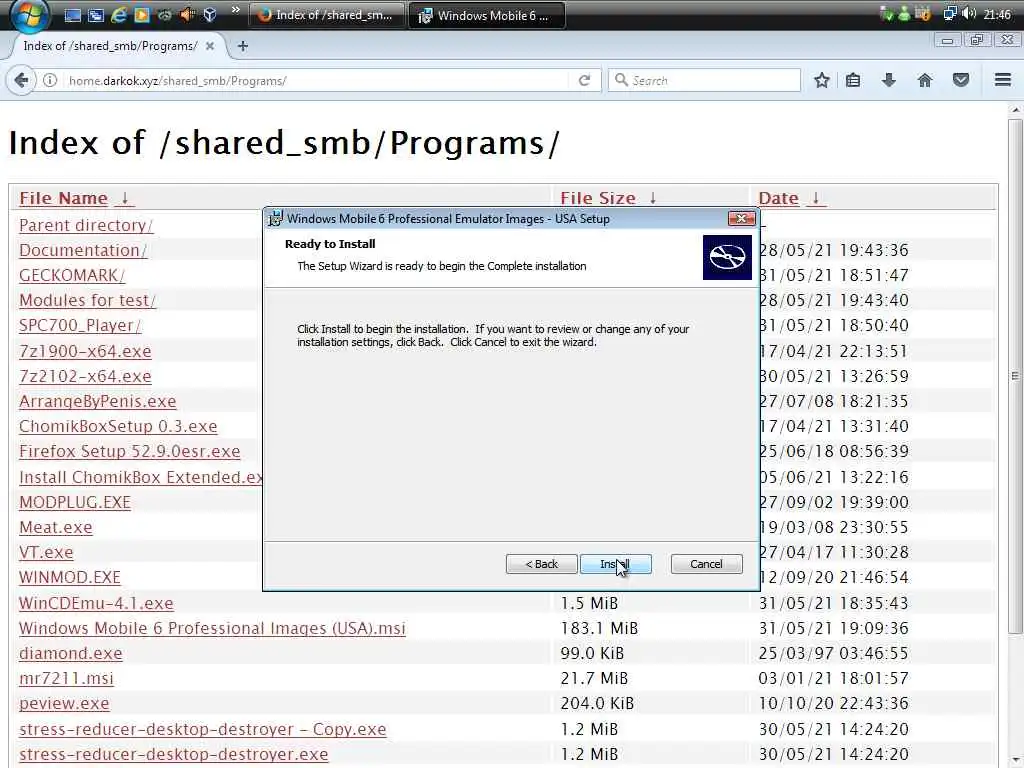1024x768 pixels.
Task: Click green user tray icon
Action: 904,14
